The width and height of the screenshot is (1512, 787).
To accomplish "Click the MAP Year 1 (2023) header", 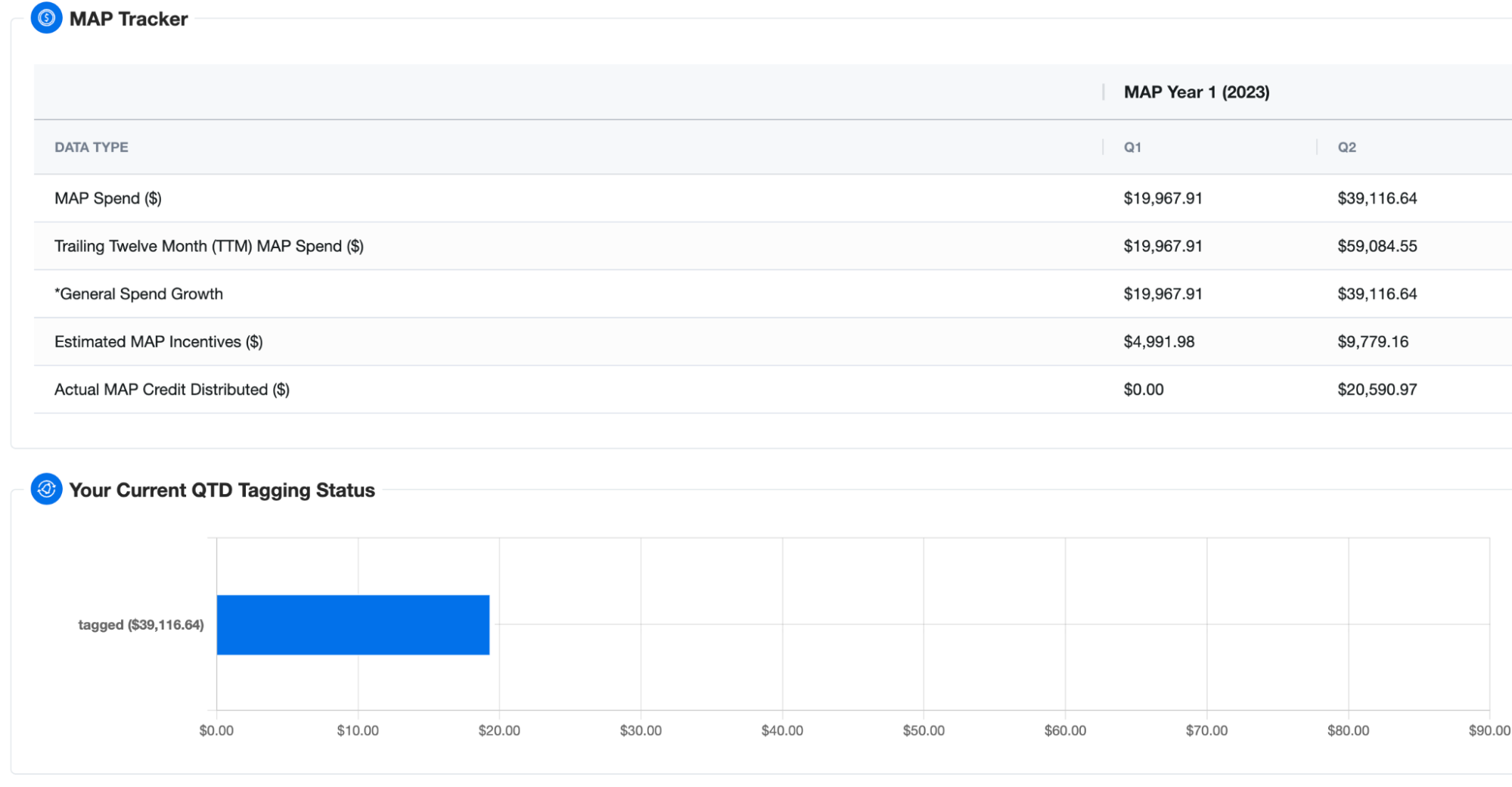I will tap(1196, 92).
